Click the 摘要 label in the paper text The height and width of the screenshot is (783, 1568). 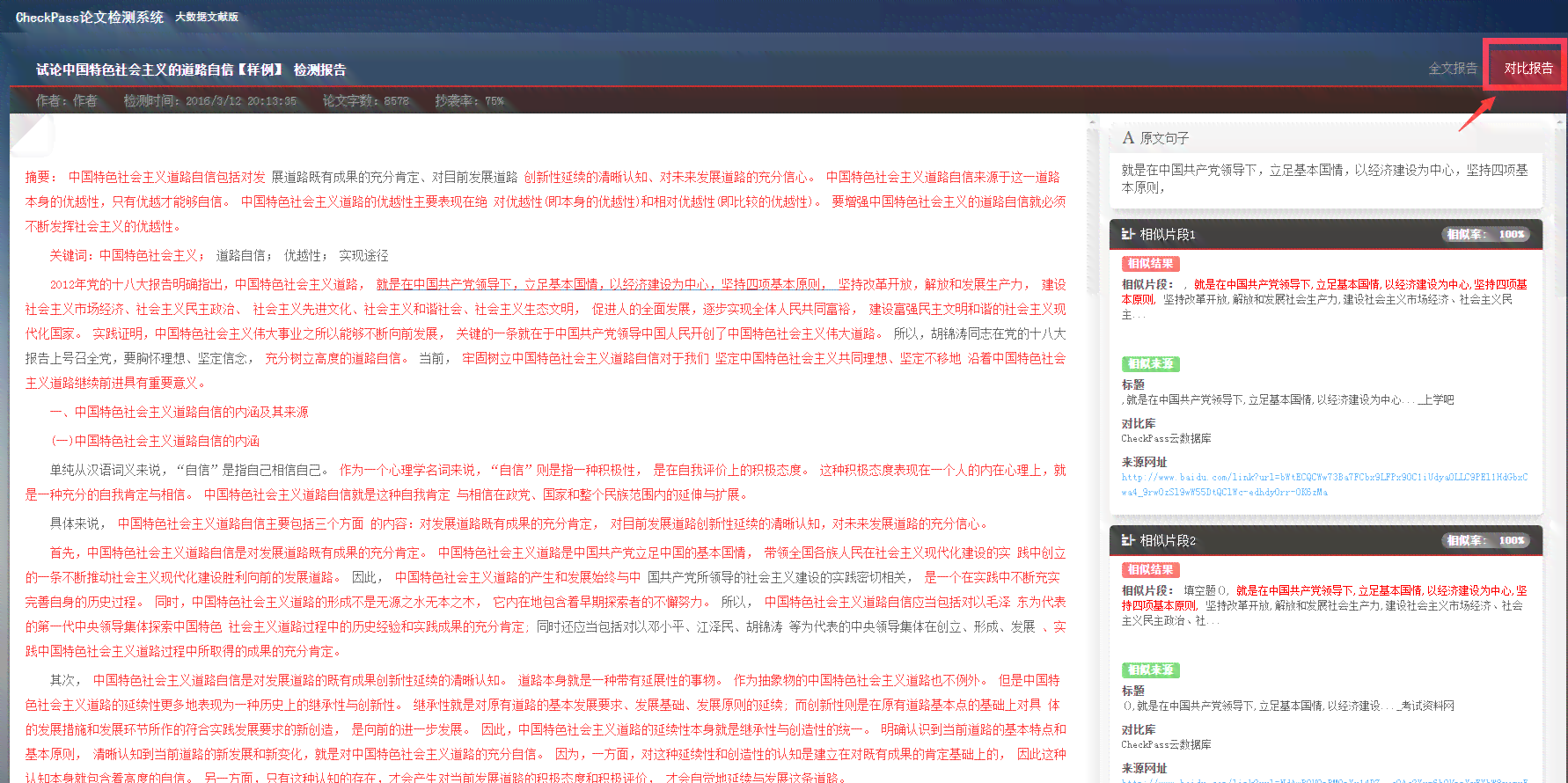coord(40,177)
